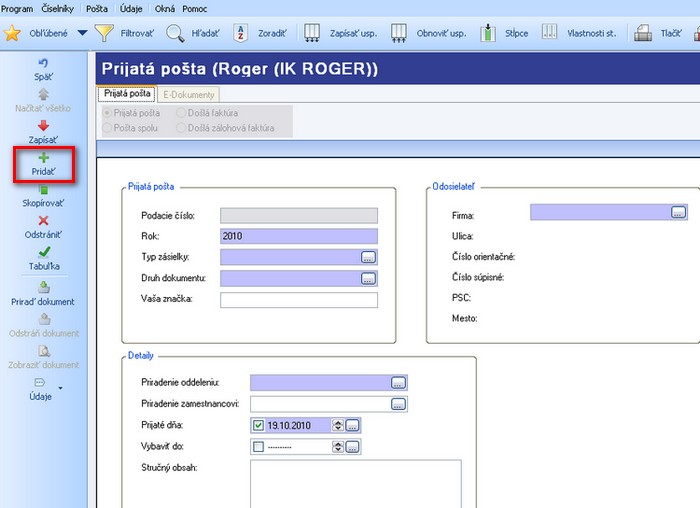This screenshot has width=700, height=508.
Task: Click the Údaje sidebar icon
Action: click(40, 383)
